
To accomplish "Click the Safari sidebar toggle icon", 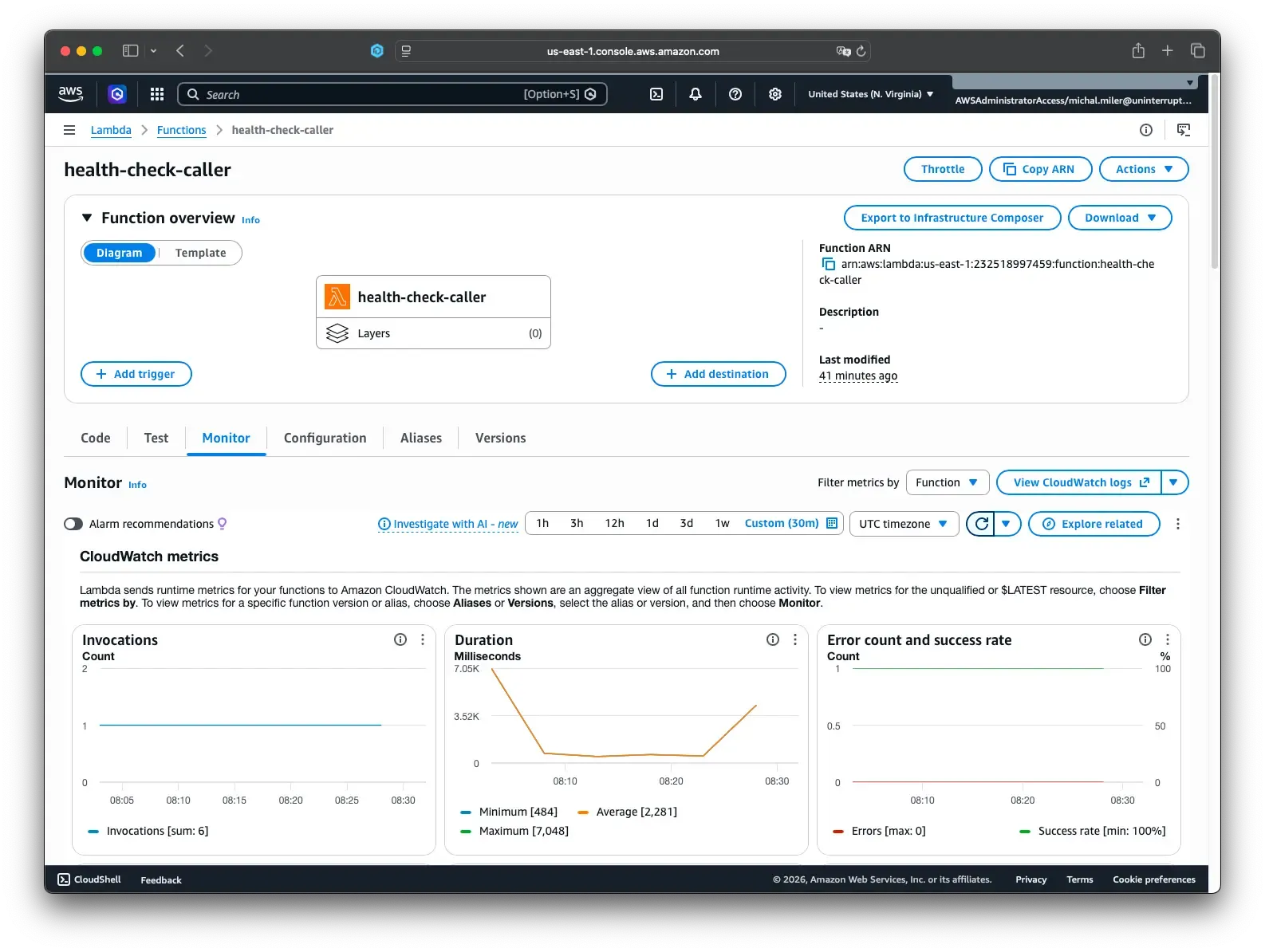I will (130, 51).
